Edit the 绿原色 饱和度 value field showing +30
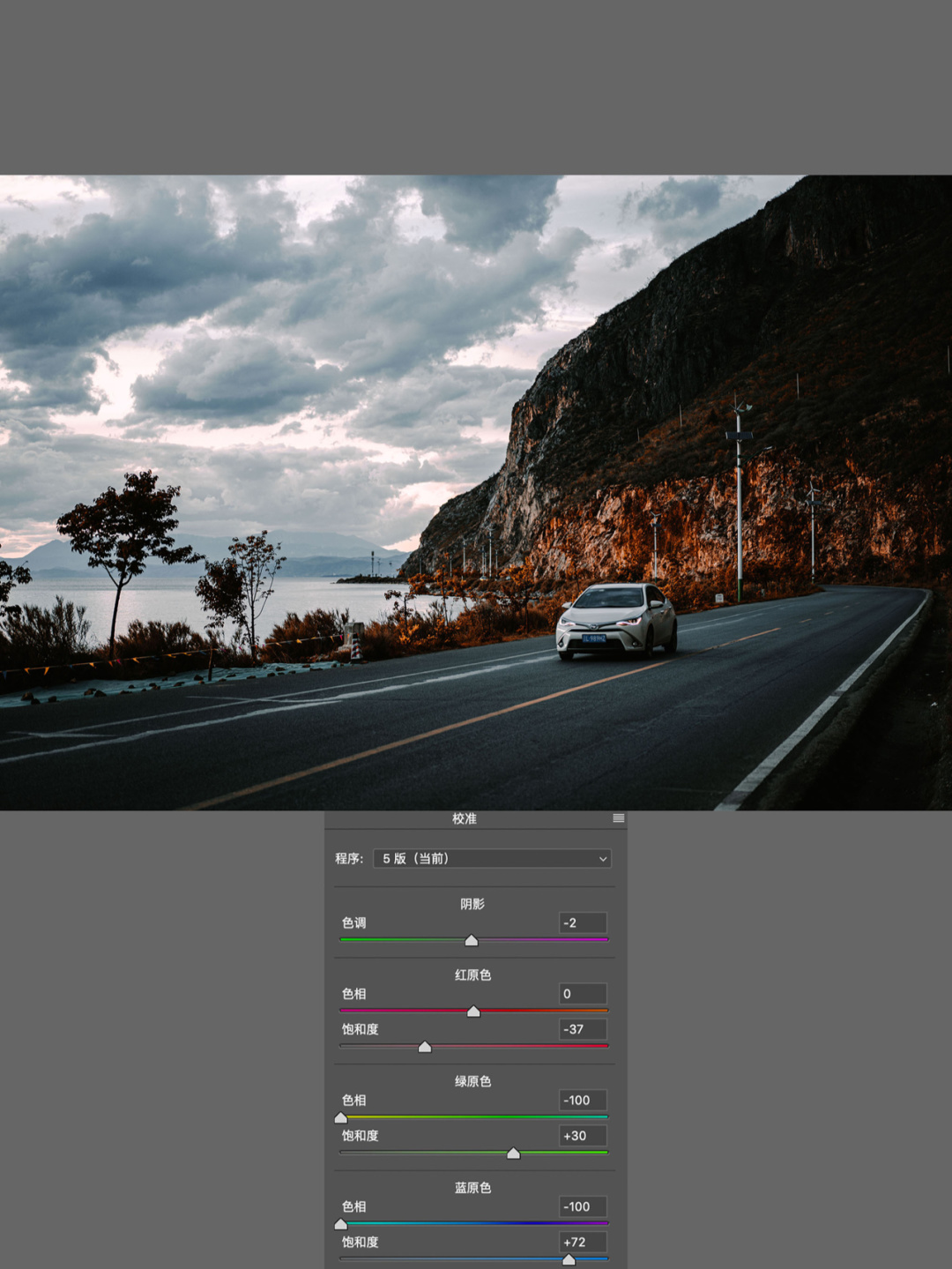 click(583, 1136)
